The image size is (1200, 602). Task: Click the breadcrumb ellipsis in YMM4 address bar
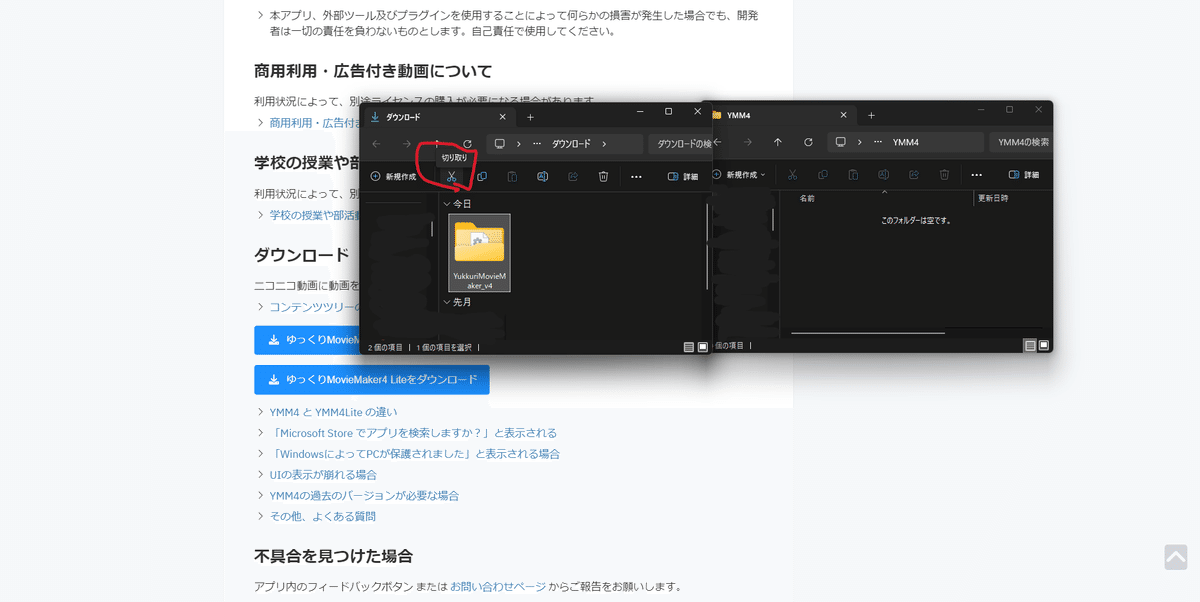[878, 142]
